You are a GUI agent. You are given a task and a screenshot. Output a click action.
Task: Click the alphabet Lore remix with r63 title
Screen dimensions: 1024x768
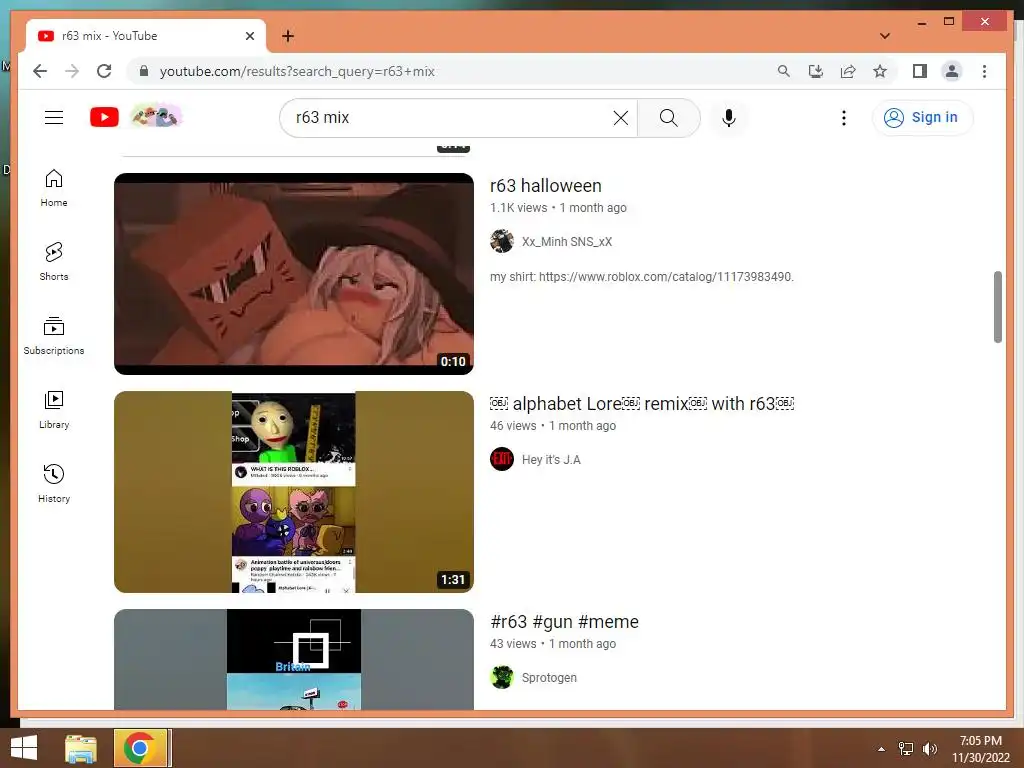(642, 404)
